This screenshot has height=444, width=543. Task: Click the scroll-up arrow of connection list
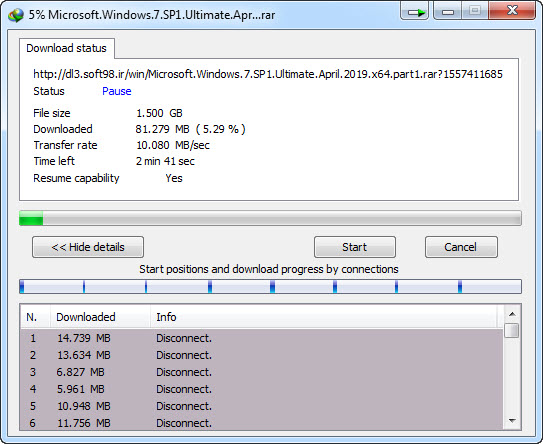coord(512,314)
